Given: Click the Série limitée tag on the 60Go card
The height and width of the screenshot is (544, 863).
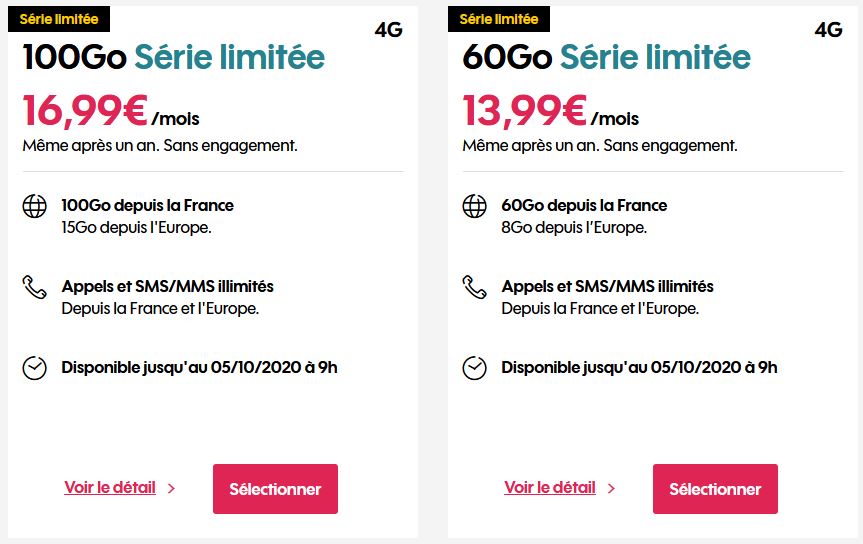Looking at the screenshot, I should 498,19.
